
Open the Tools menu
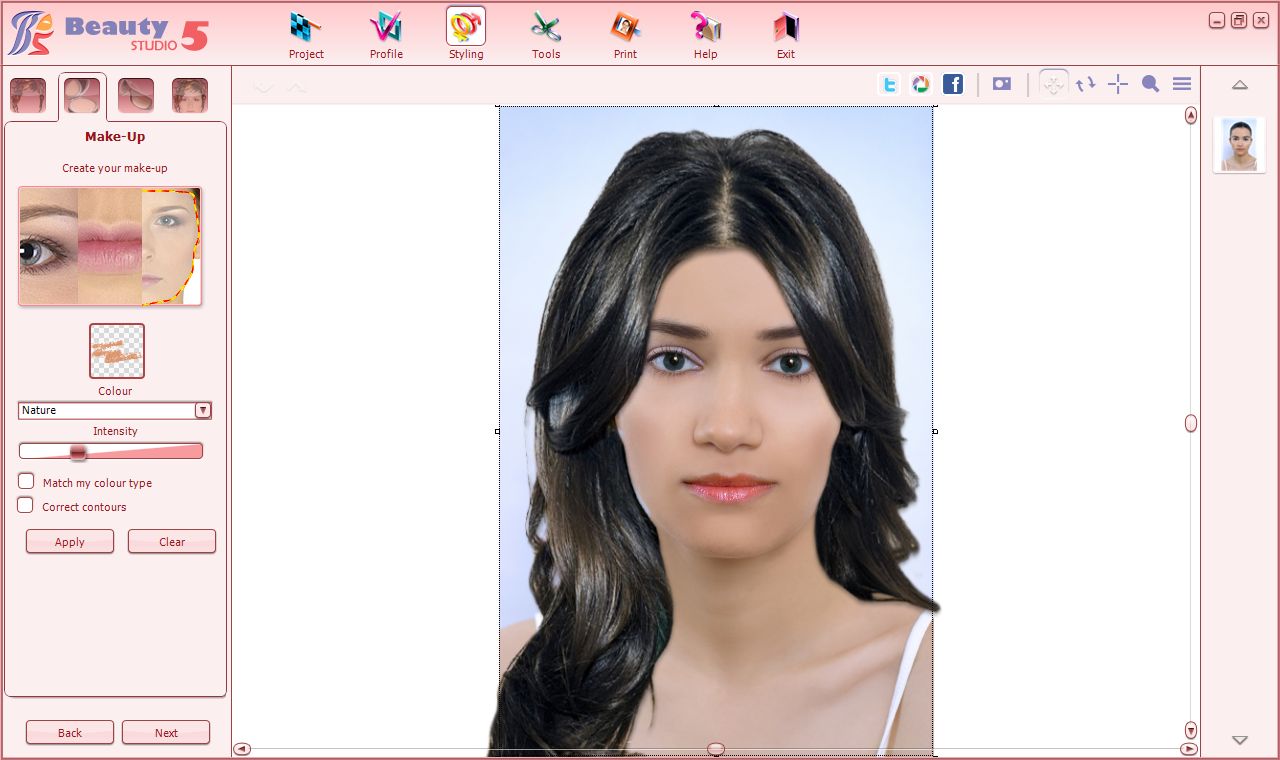pyautogui.click(x=546, y=35)
